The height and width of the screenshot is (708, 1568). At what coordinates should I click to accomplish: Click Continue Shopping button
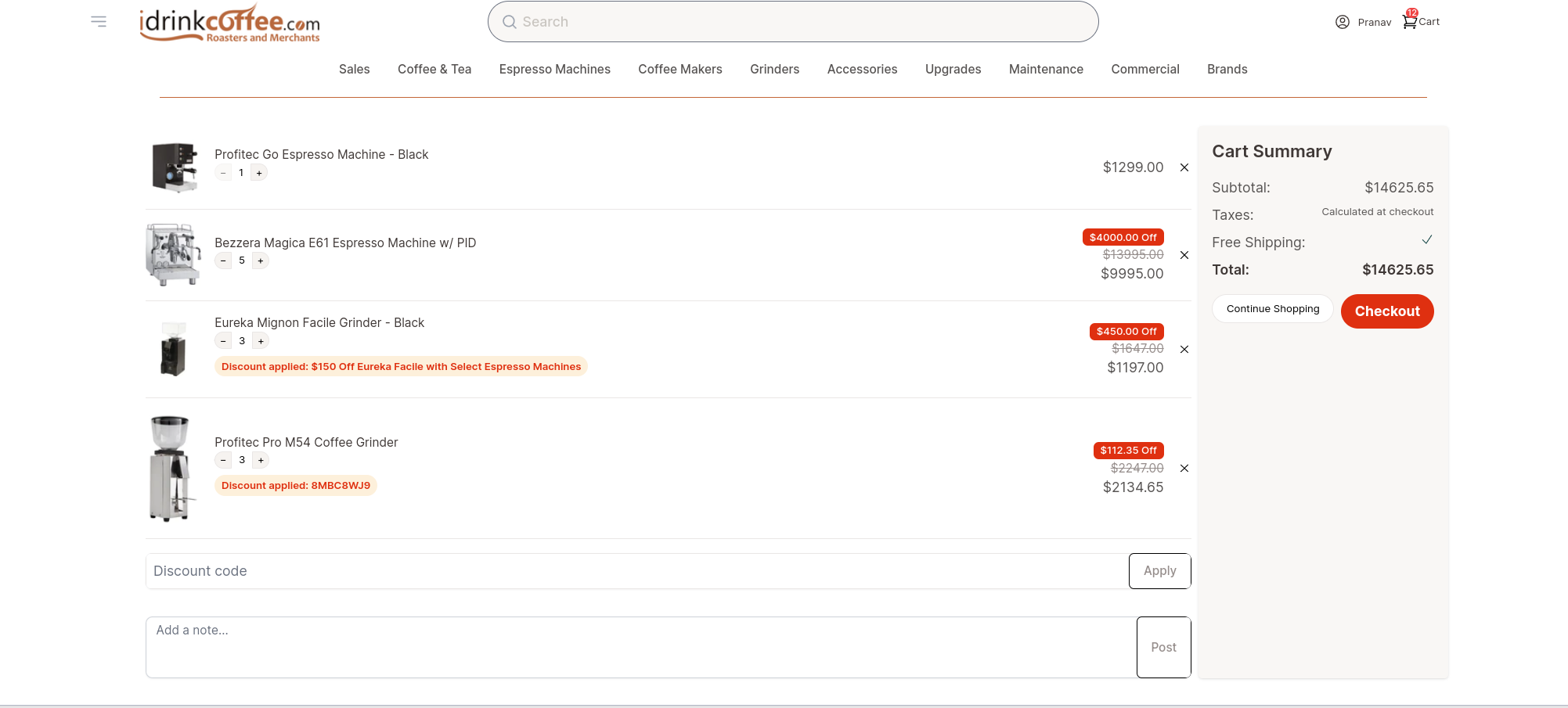[x=1273, y=309]
